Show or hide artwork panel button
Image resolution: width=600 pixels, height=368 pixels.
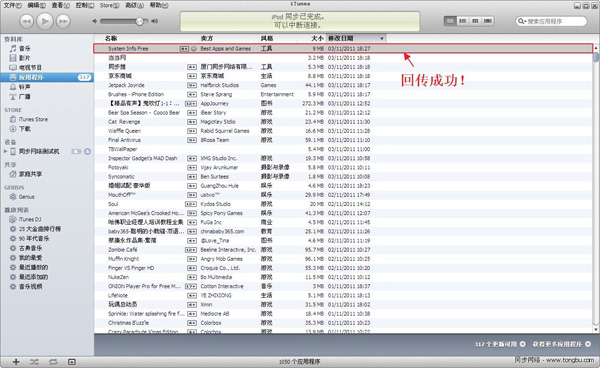[72, 361]
